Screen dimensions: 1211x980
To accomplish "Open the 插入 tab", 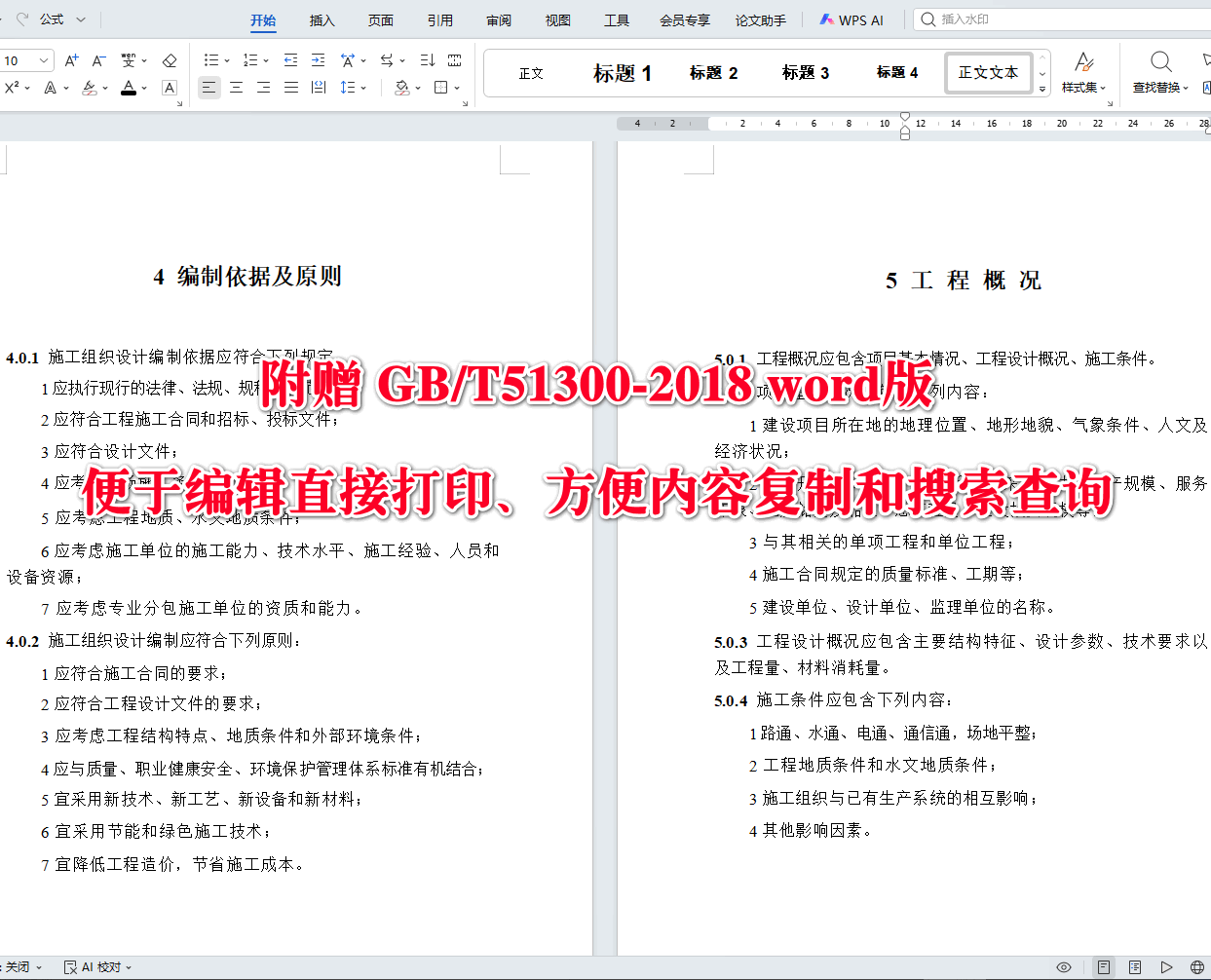I will pyautogui.click(x=322, y=20).
